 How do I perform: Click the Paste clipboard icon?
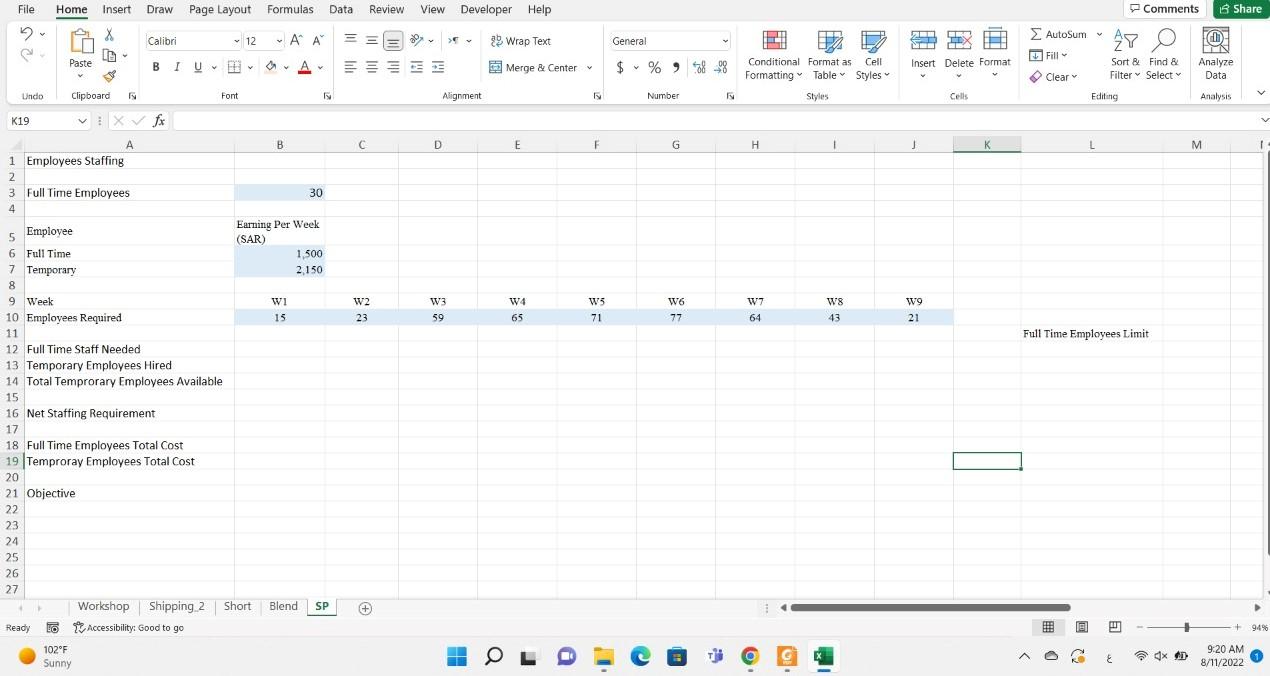[80, 41]
